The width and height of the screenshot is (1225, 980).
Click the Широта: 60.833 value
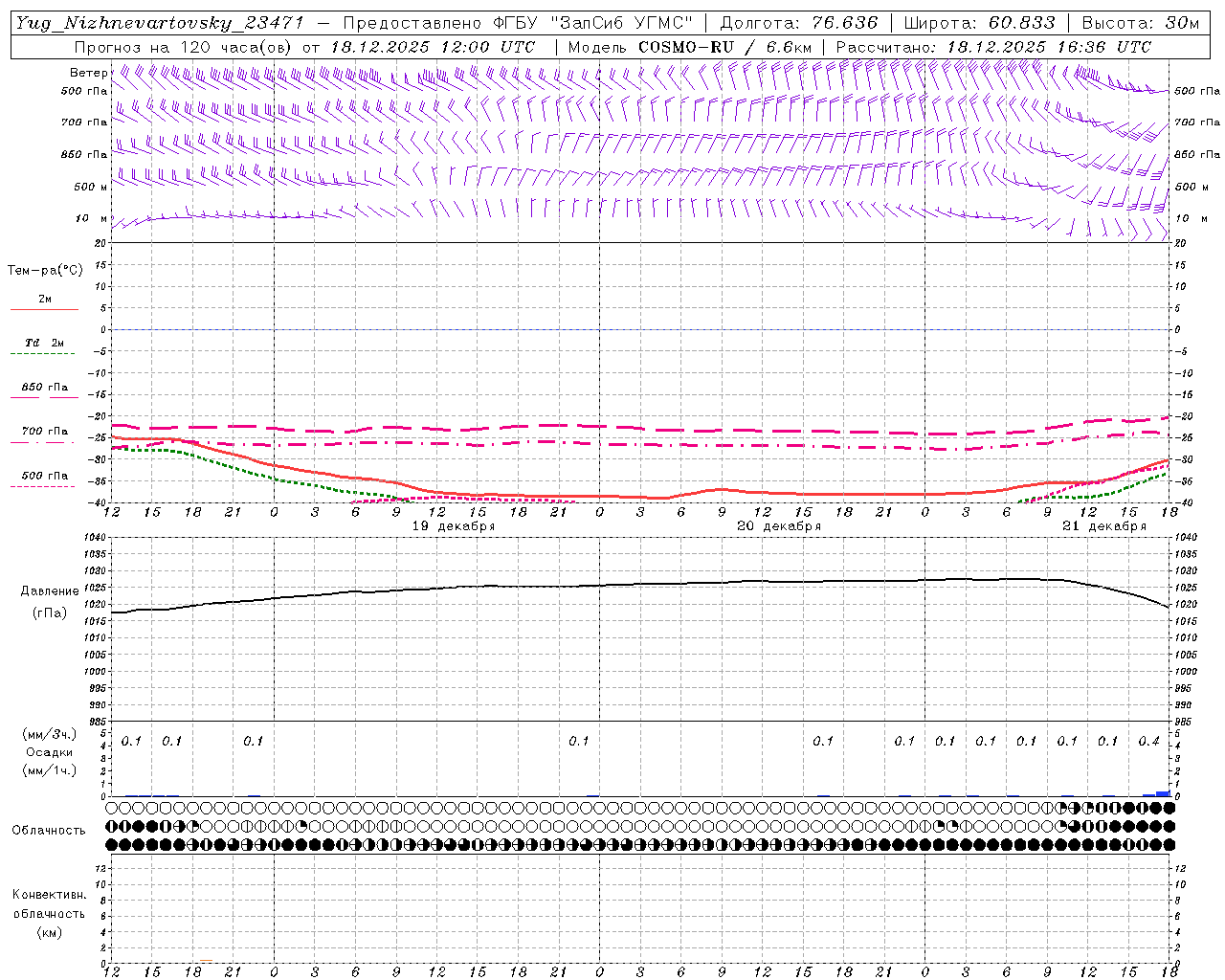point(979,23)
